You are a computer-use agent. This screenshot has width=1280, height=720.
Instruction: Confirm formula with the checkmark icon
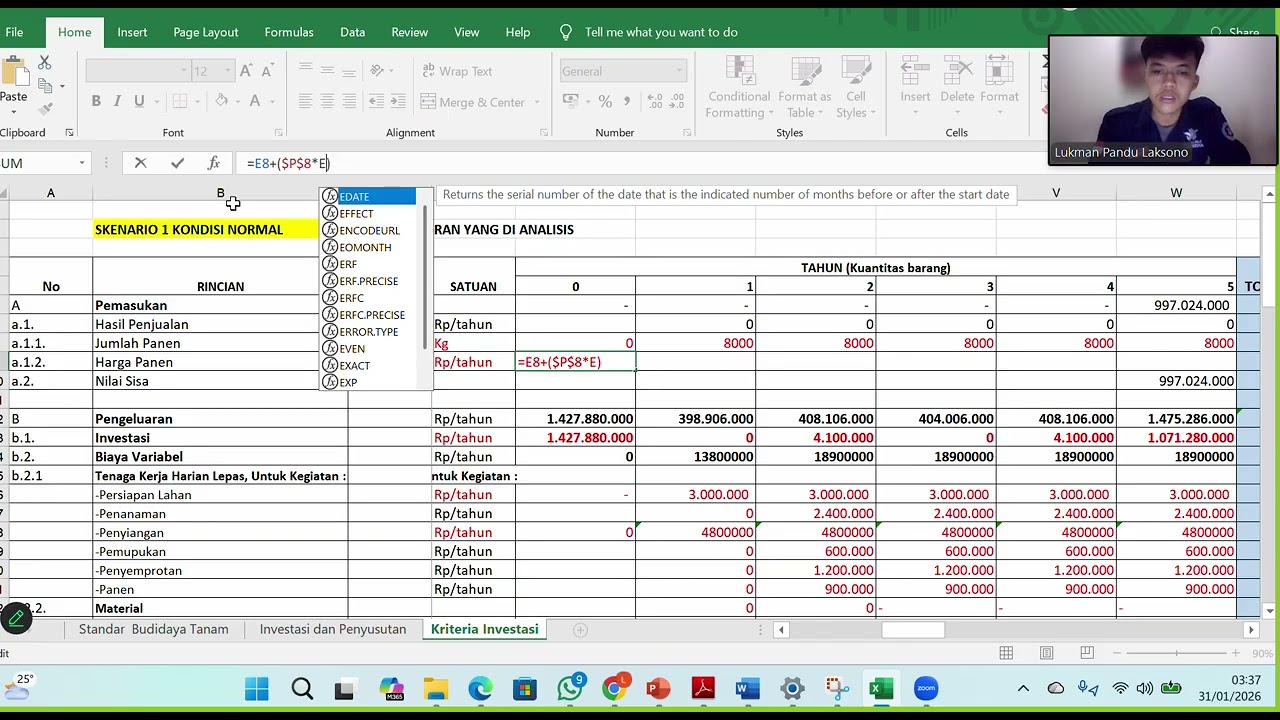pos(177,163)
